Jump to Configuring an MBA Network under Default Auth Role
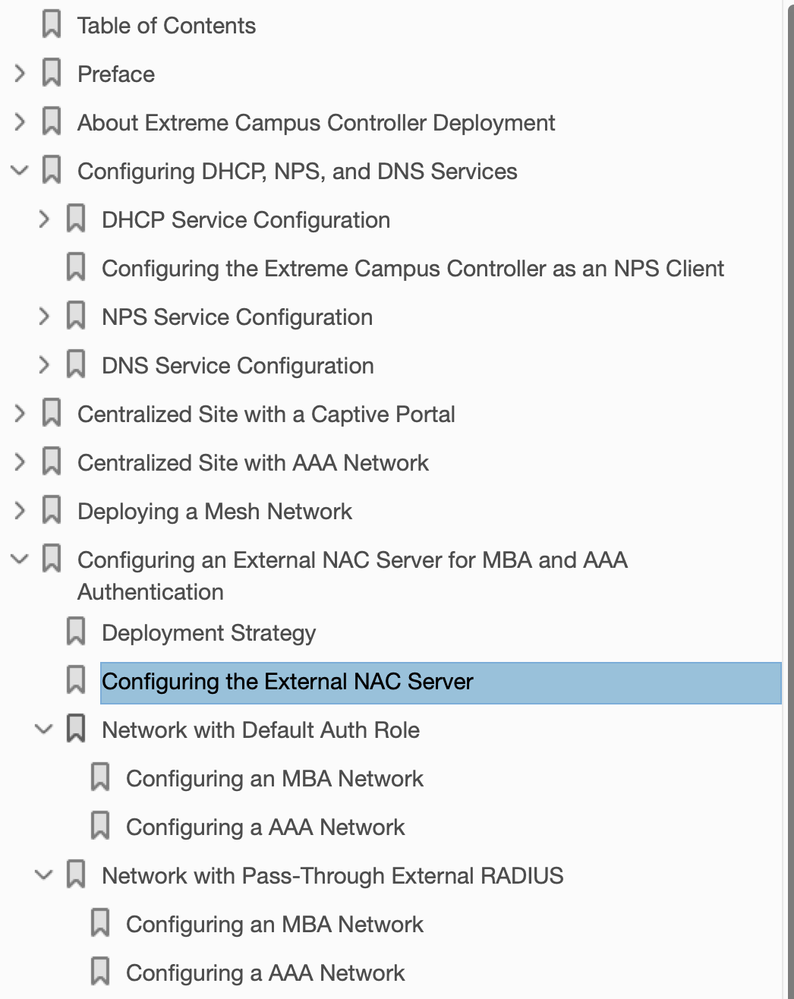Viewport: 794px width, 999px height. click(x=274, y=779)
